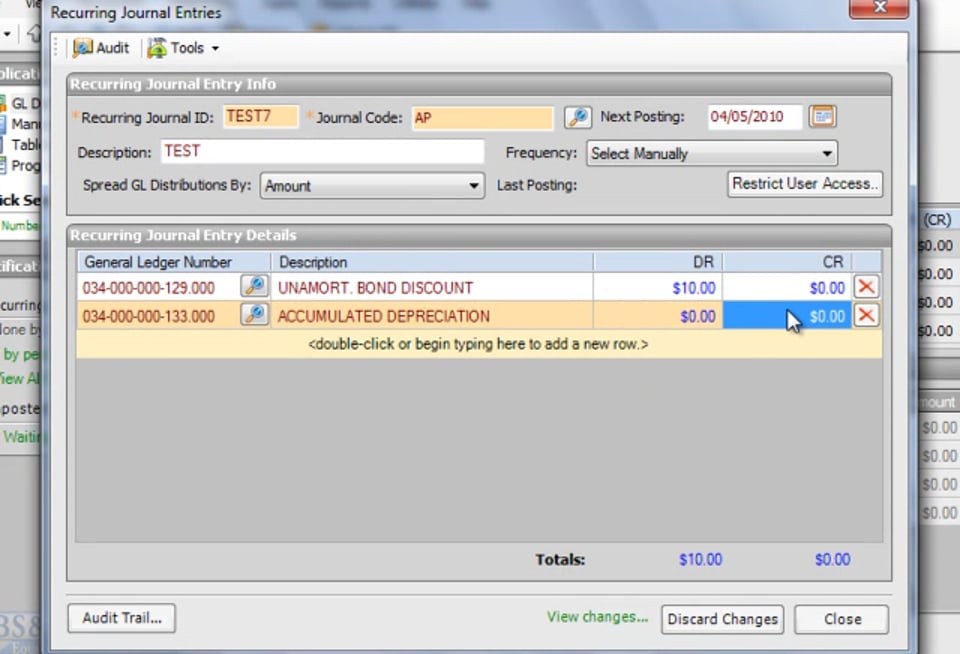Open Journal Code lookup magnifier
Viewport: 960px width, 654px height.
pos(577,117)
